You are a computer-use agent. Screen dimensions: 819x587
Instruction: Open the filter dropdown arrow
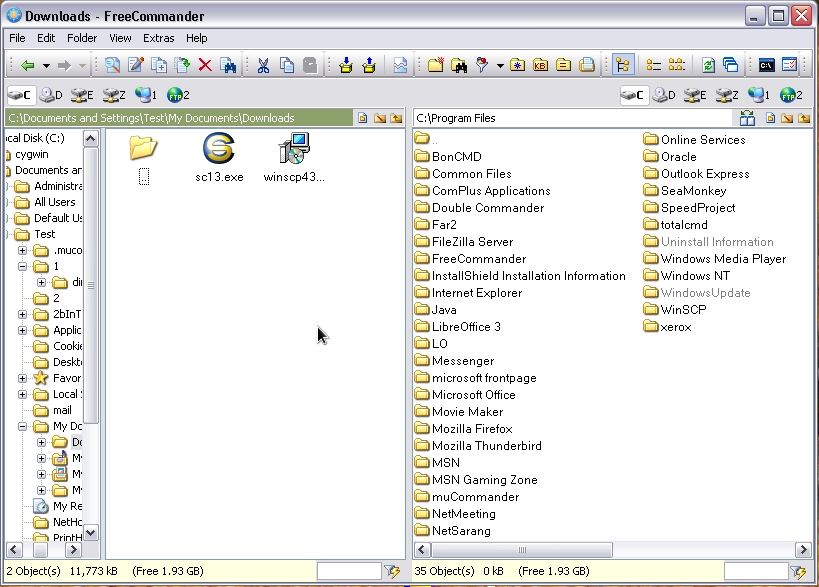tap(500, 66)
